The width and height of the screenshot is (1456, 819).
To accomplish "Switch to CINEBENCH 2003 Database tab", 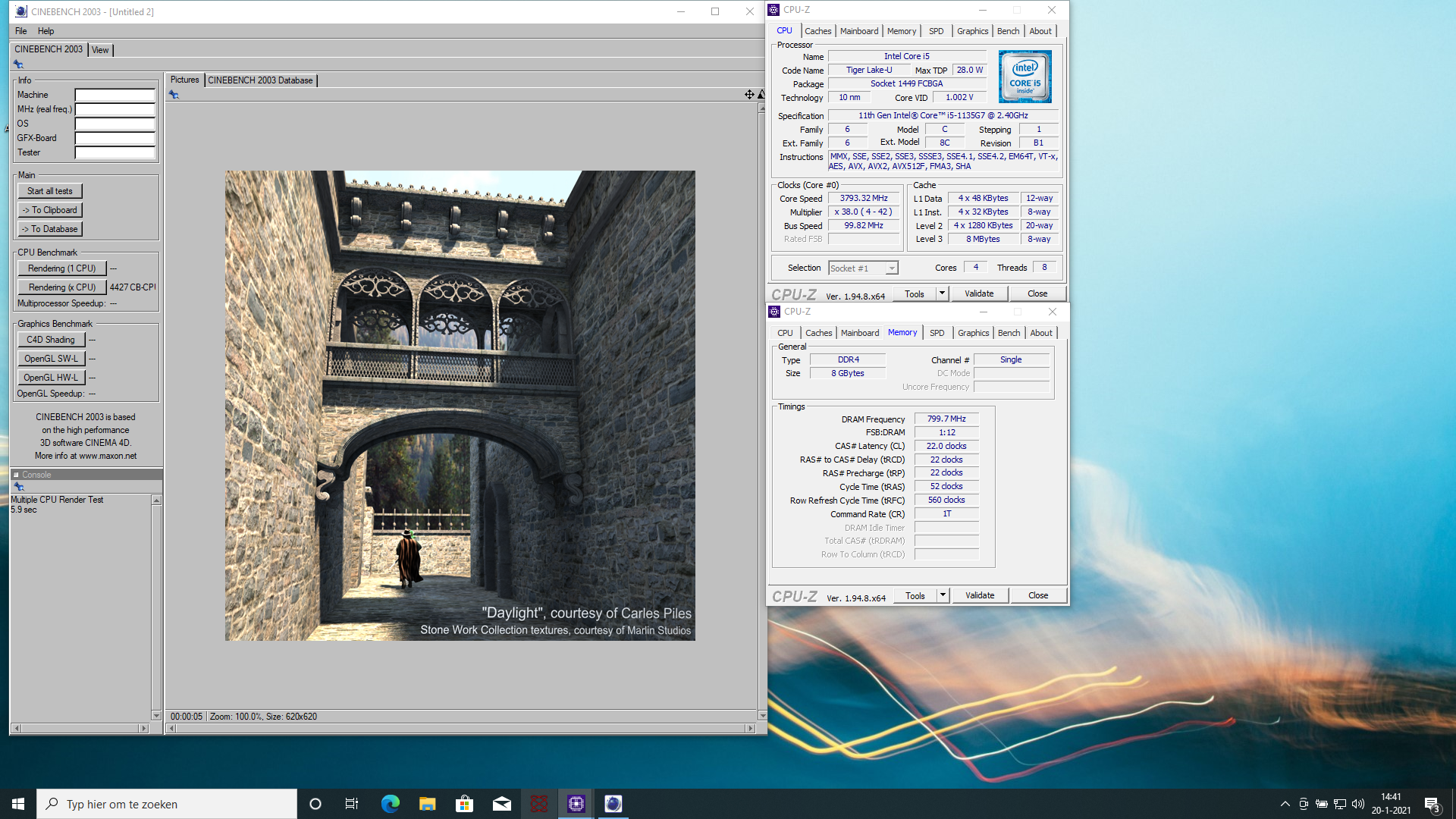I will pyautogui.click(x=260, y=80).
